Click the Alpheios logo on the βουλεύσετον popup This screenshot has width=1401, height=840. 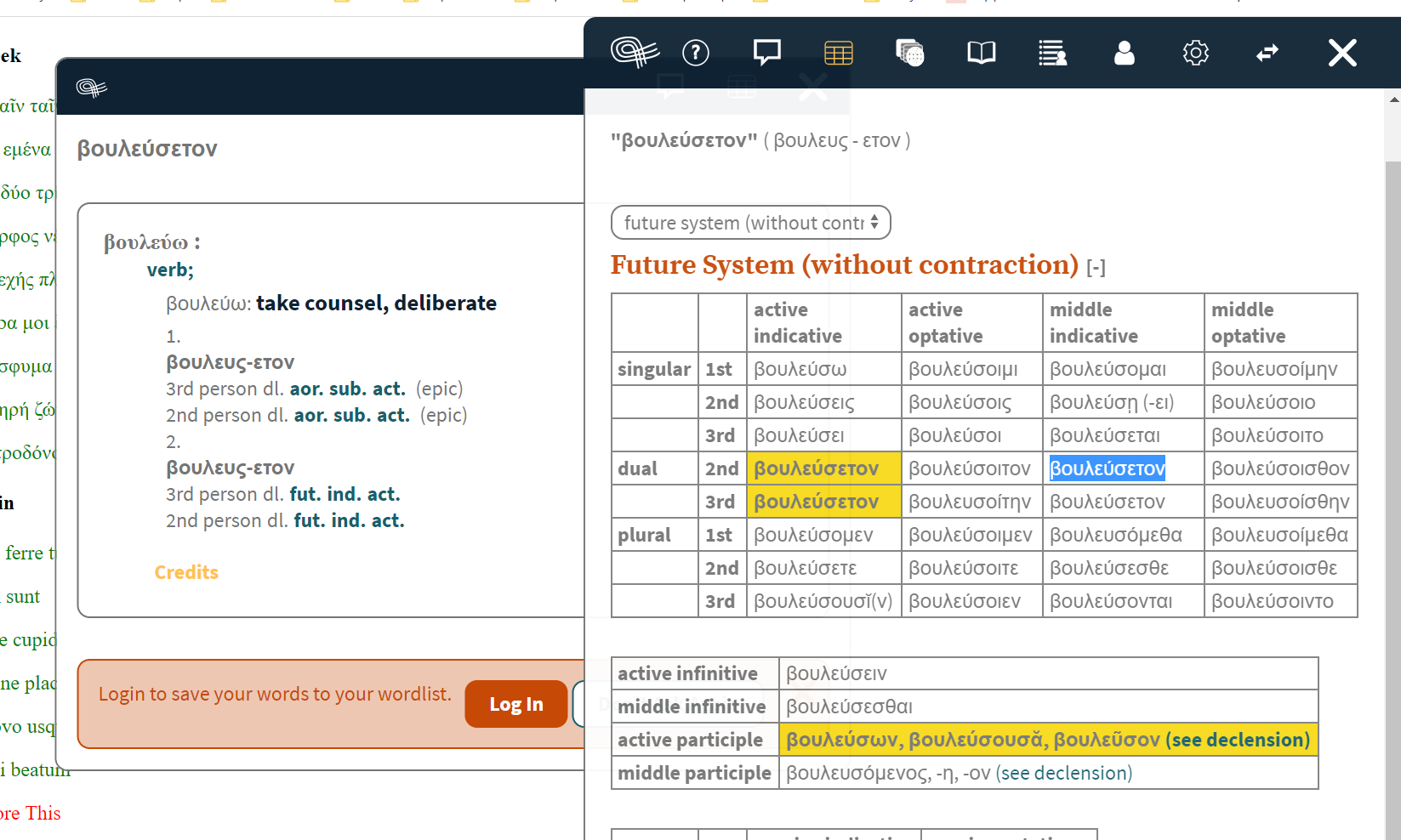pos(93,87)
